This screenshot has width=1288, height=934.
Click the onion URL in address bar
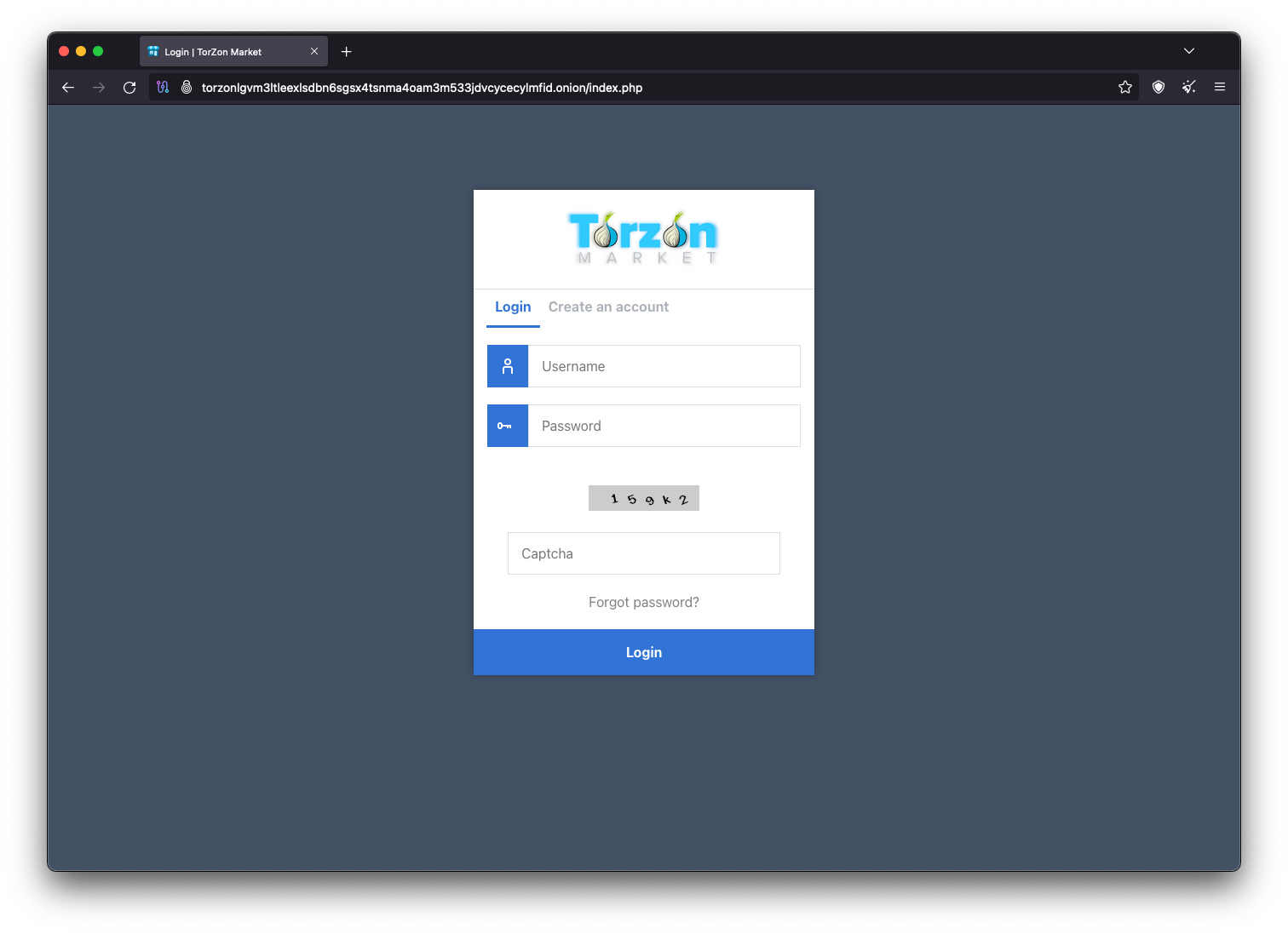tap(422, 88)
